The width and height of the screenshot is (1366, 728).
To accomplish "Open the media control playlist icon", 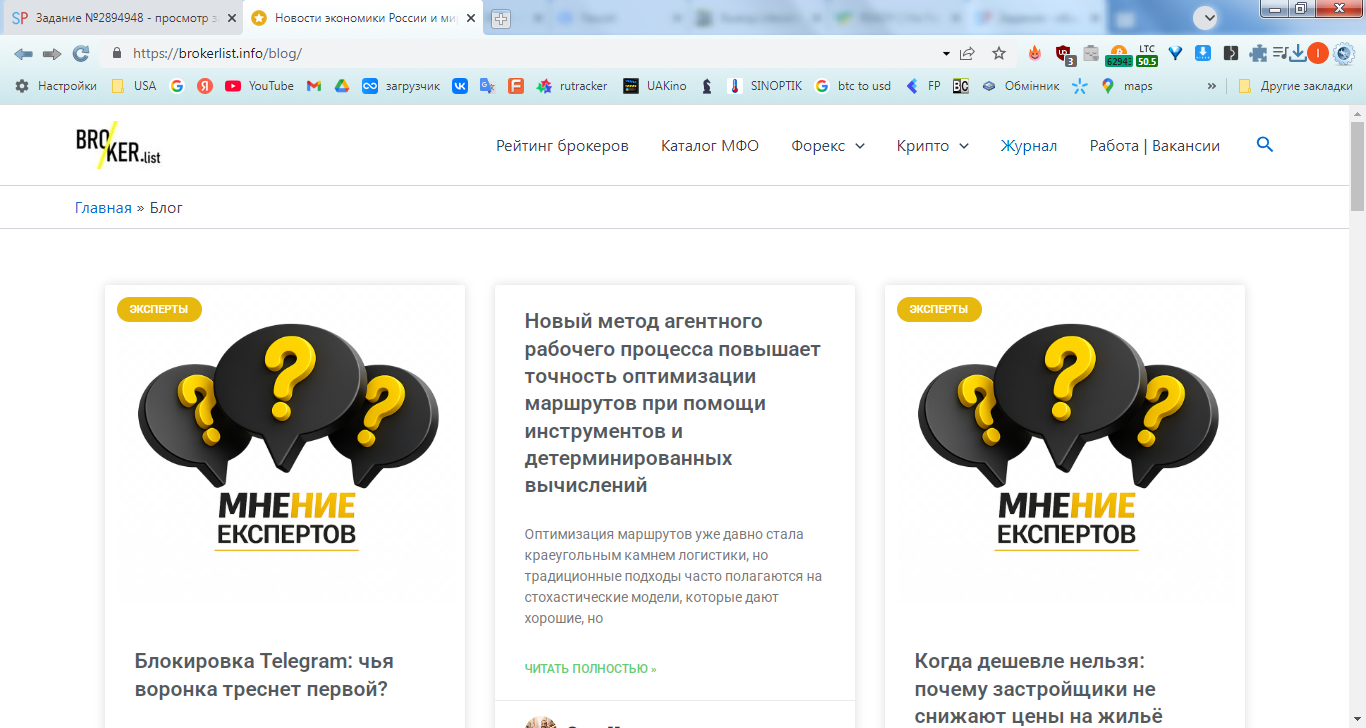I will pyautogui.click(x=1280, y=54).
